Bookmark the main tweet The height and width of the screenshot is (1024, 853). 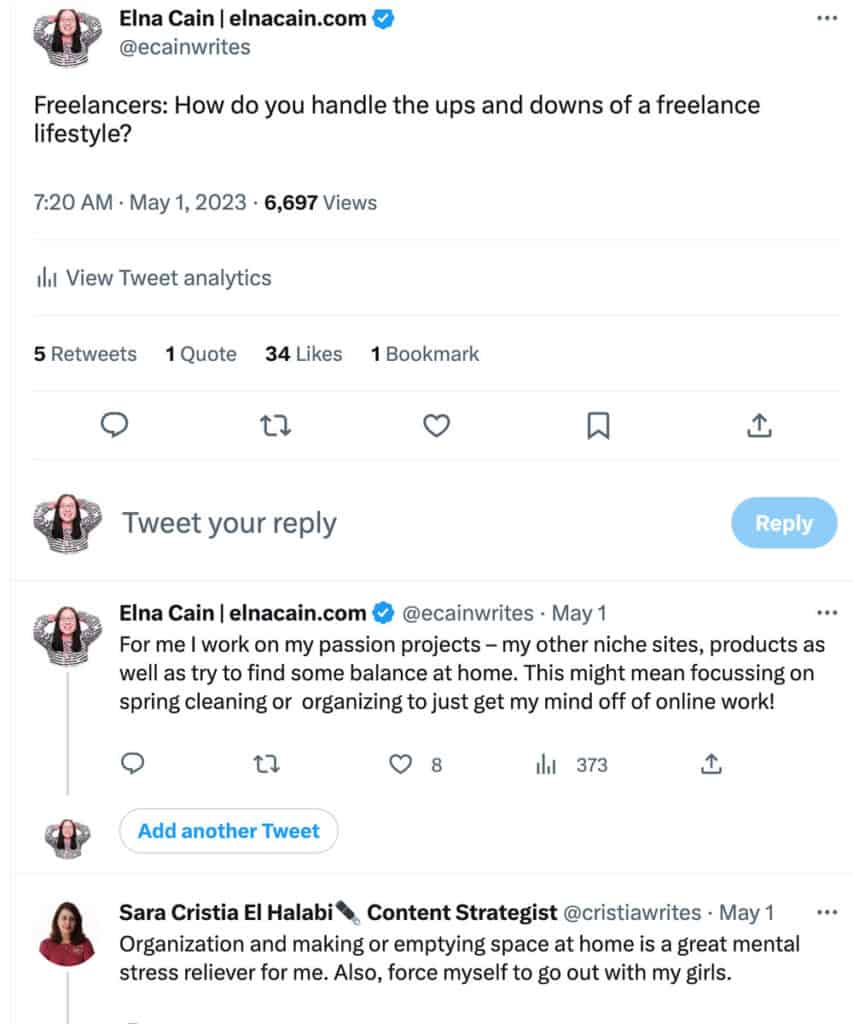point(597,426)
